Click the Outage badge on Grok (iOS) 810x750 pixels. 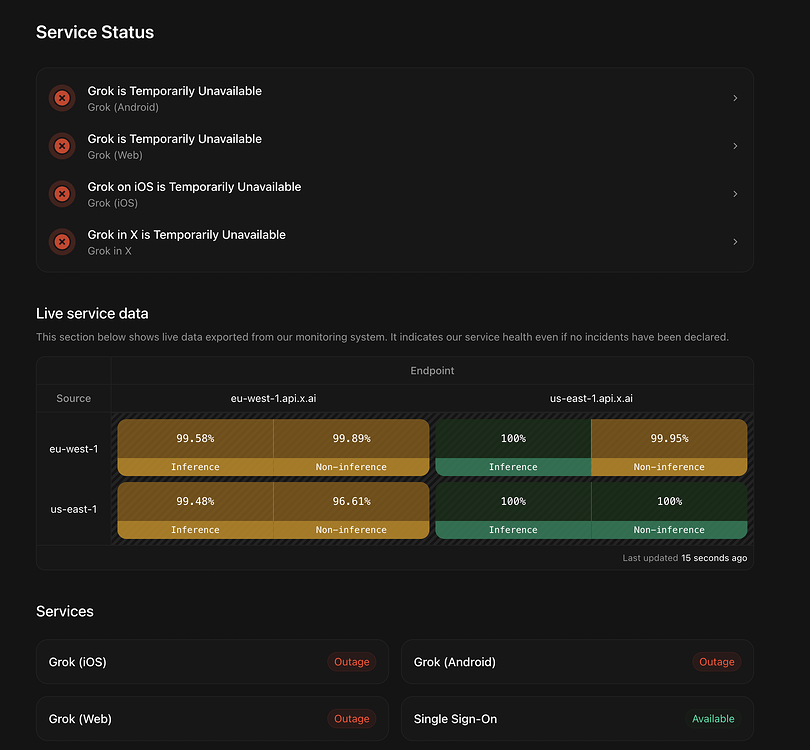351,662
